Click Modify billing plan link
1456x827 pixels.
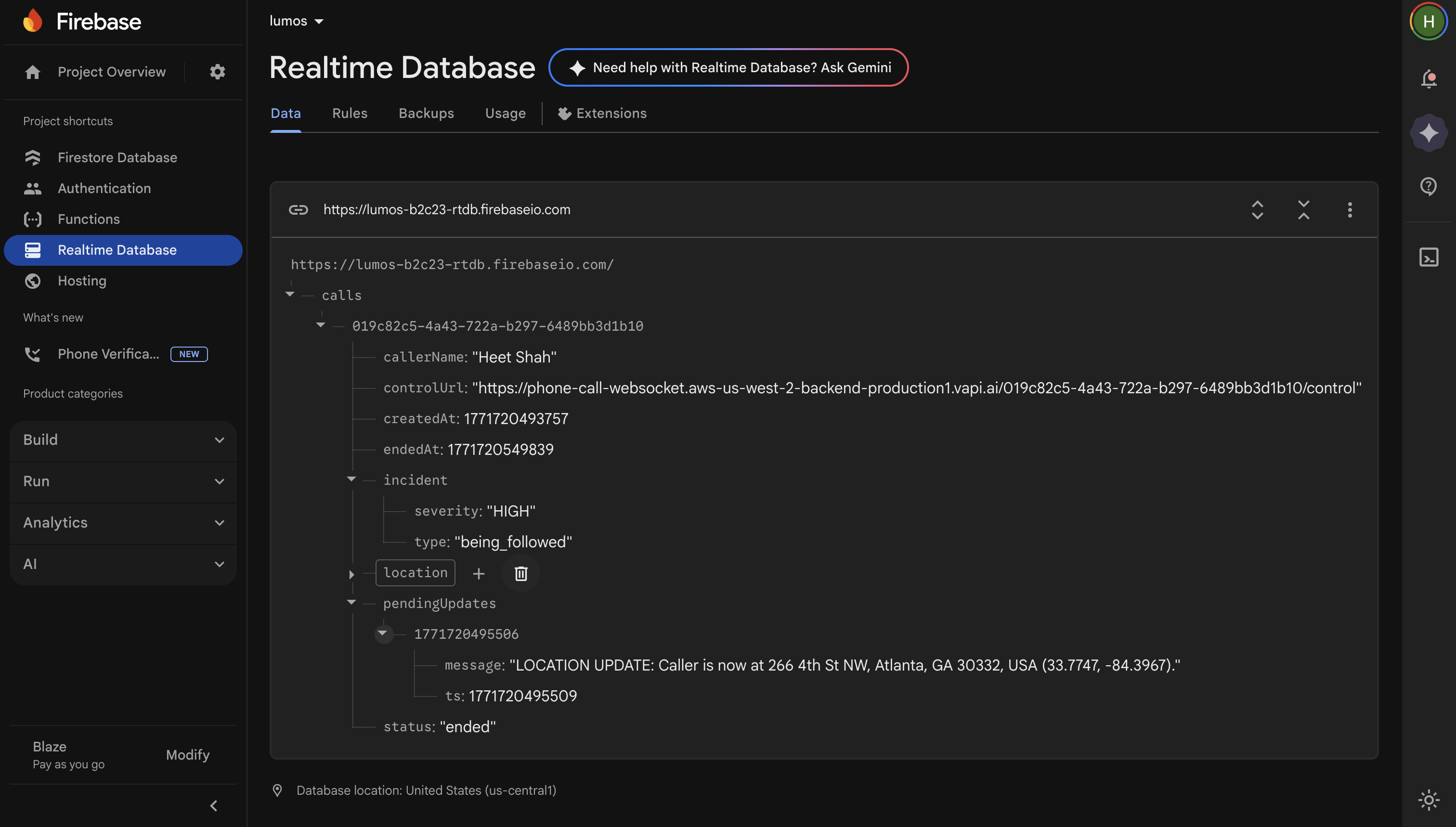(187, 754)
